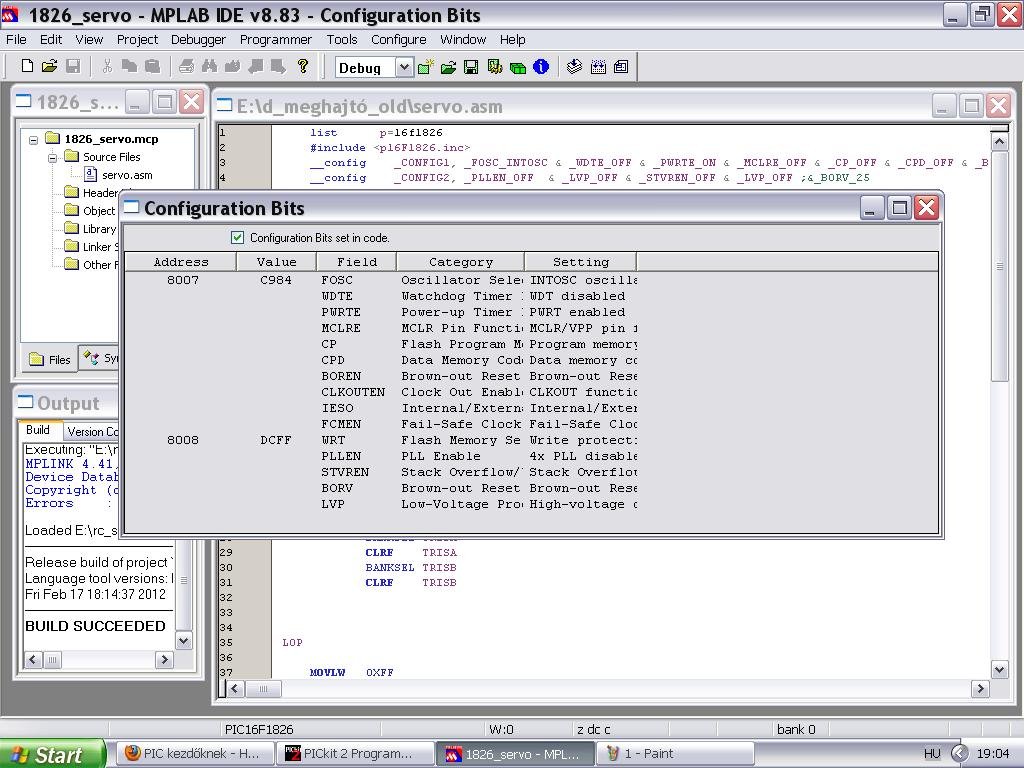Image resolution: width=1024 pixels, height=768 pixels.
Task: Collapse the 1826_servo.mcp project node
Action: point(33,139)
